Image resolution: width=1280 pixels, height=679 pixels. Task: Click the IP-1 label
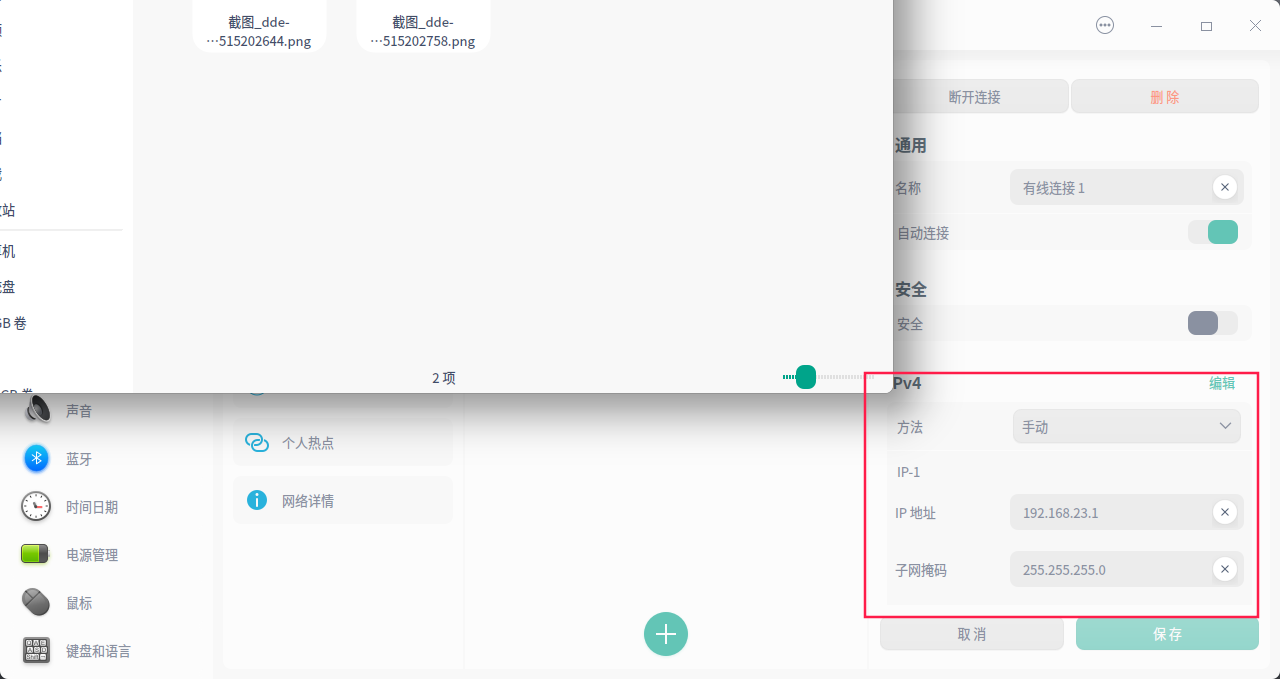click(x=908, y=471)
